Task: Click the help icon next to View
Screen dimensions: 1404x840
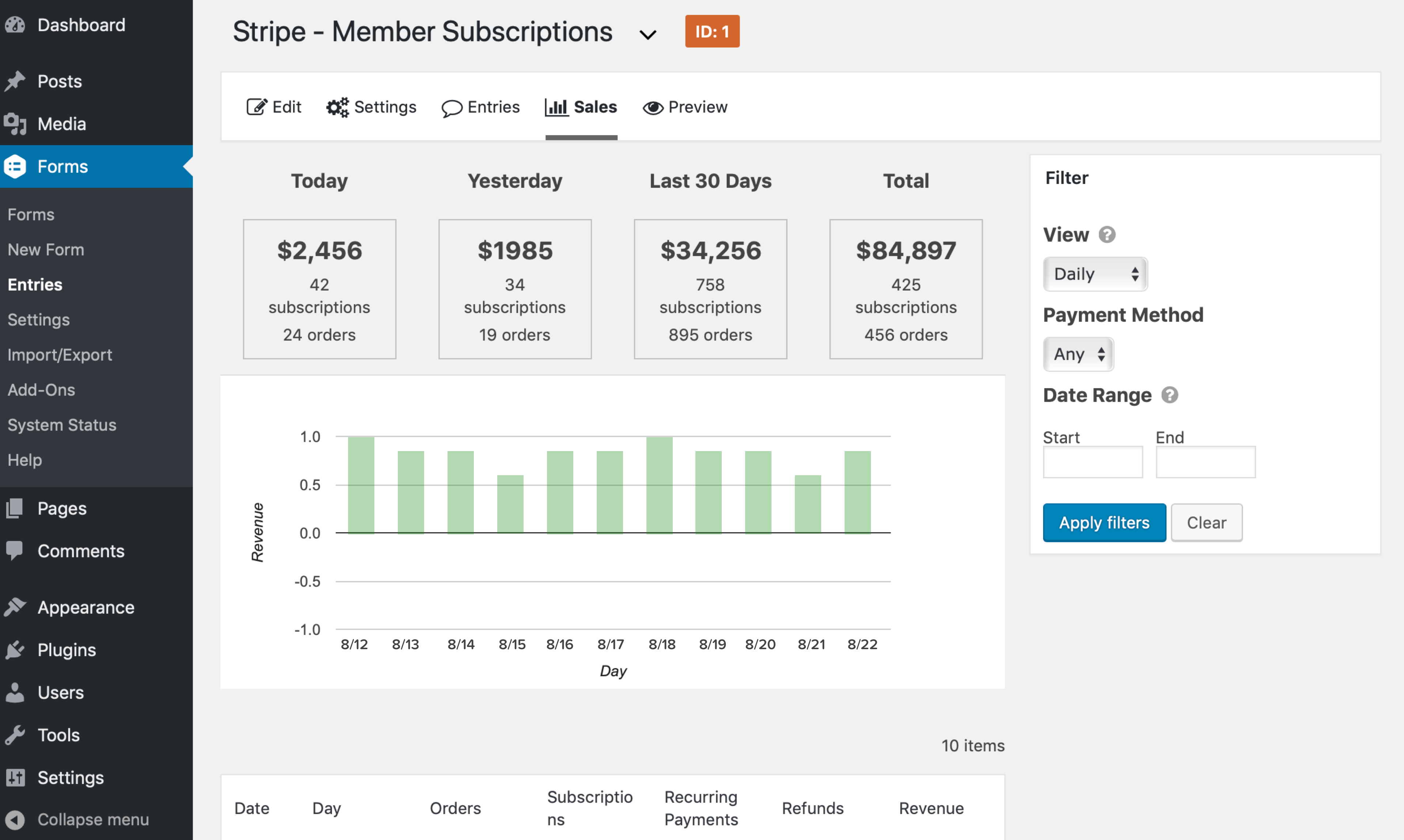Action: pyautogui.click(x=1107, y=234)
